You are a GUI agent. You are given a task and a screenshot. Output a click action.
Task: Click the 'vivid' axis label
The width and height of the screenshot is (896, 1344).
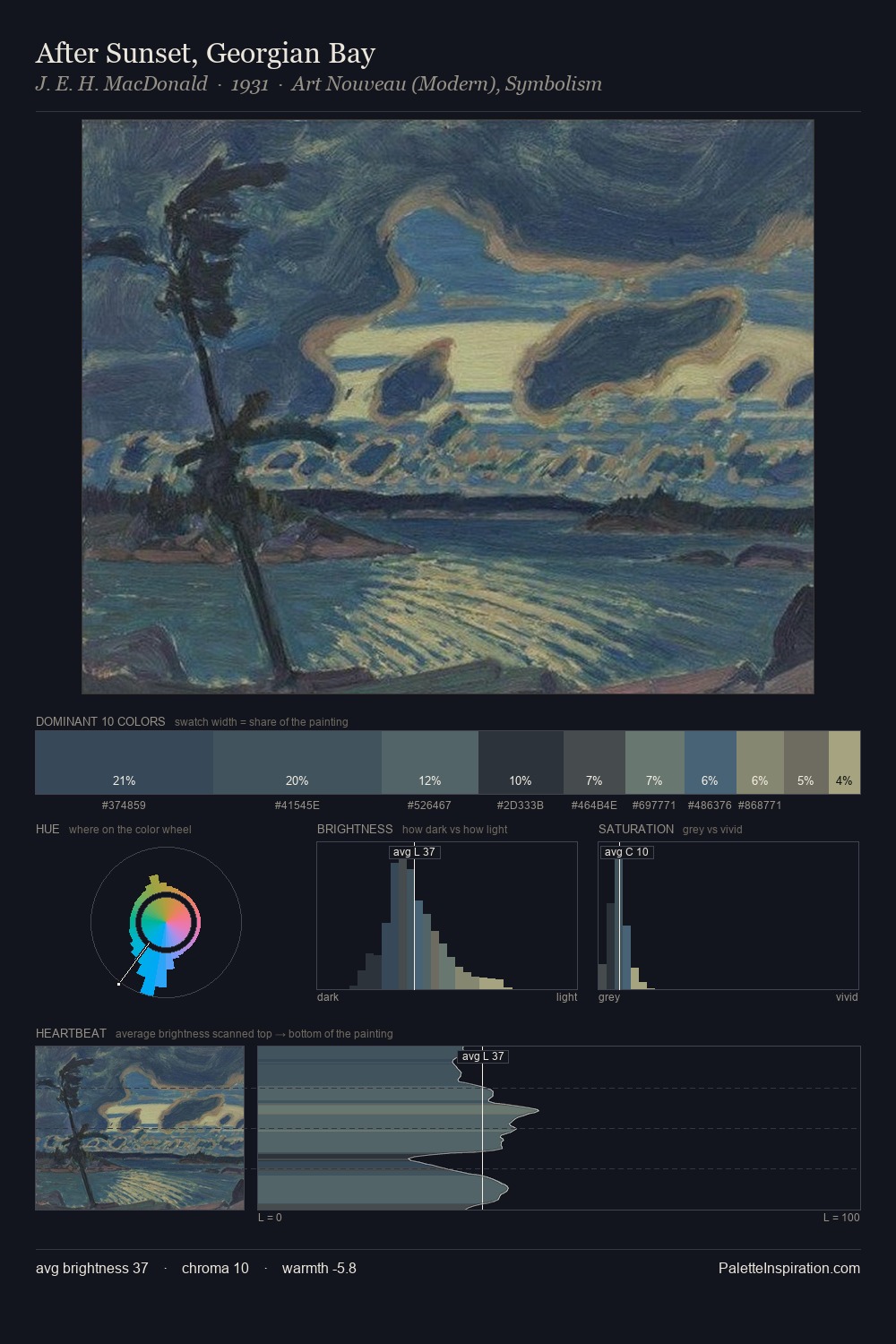847,997
